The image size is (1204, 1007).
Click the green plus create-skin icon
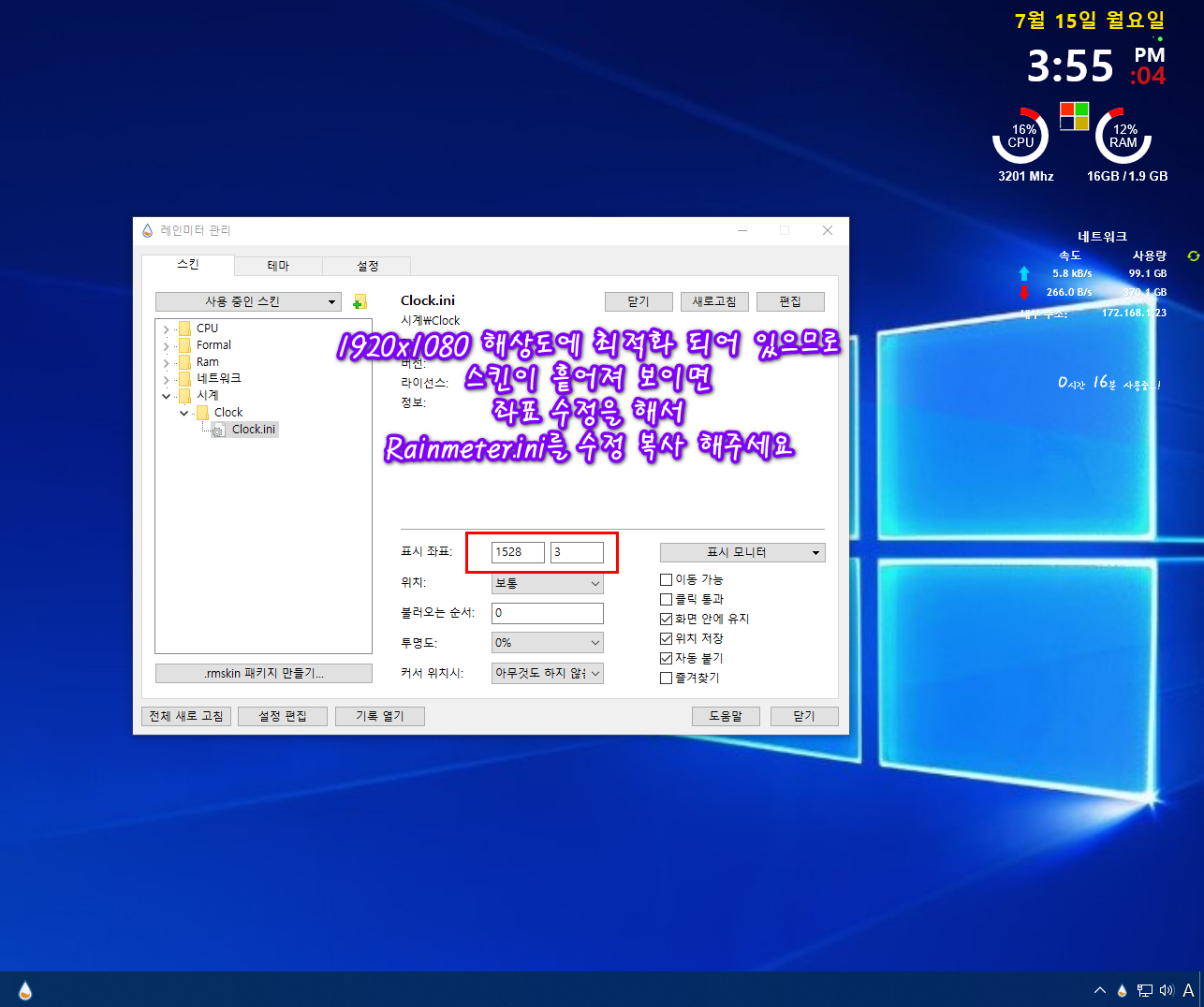pos(360,302)
